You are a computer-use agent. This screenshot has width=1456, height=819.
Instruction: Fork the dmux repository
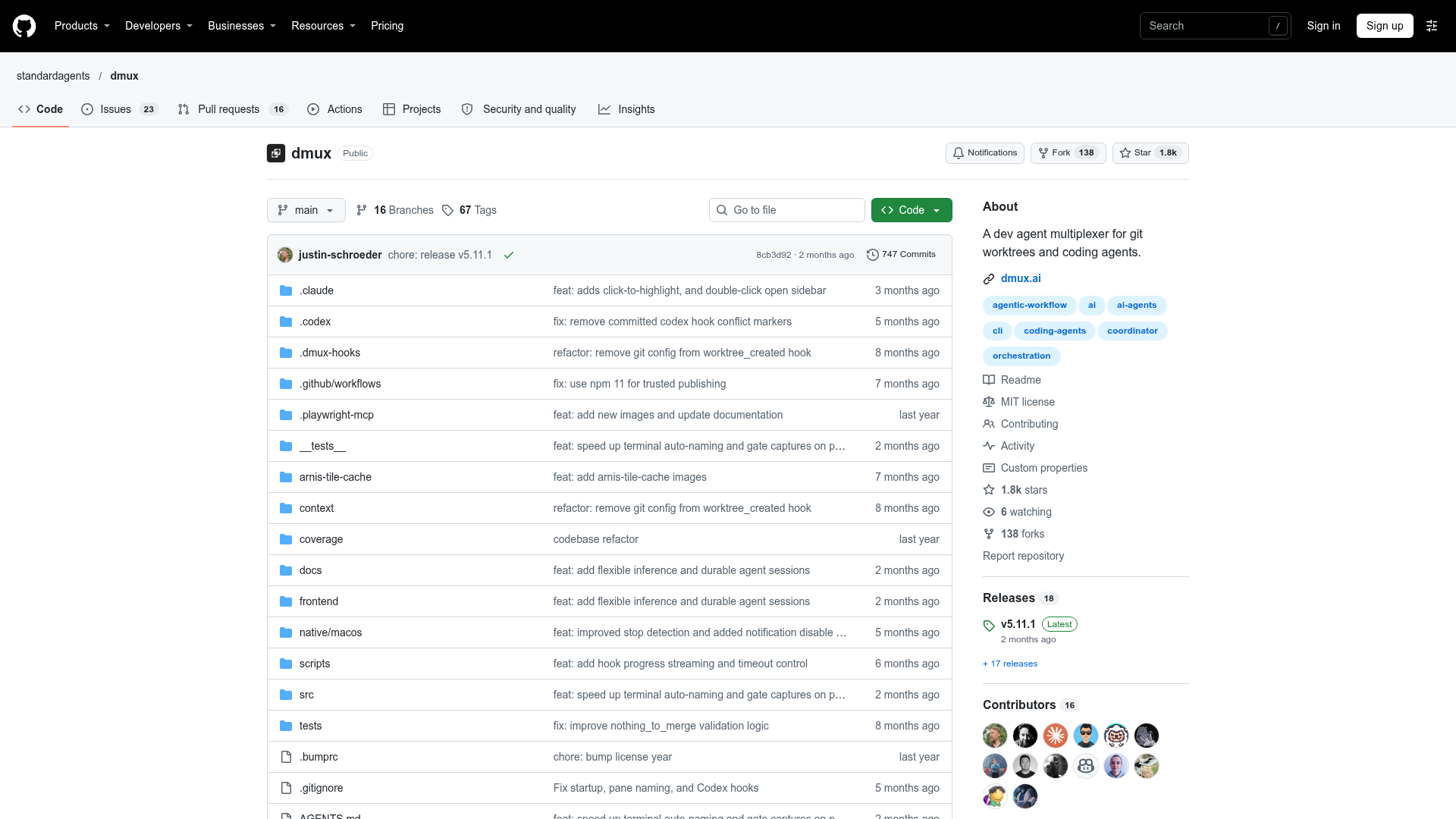point(1068,153)
